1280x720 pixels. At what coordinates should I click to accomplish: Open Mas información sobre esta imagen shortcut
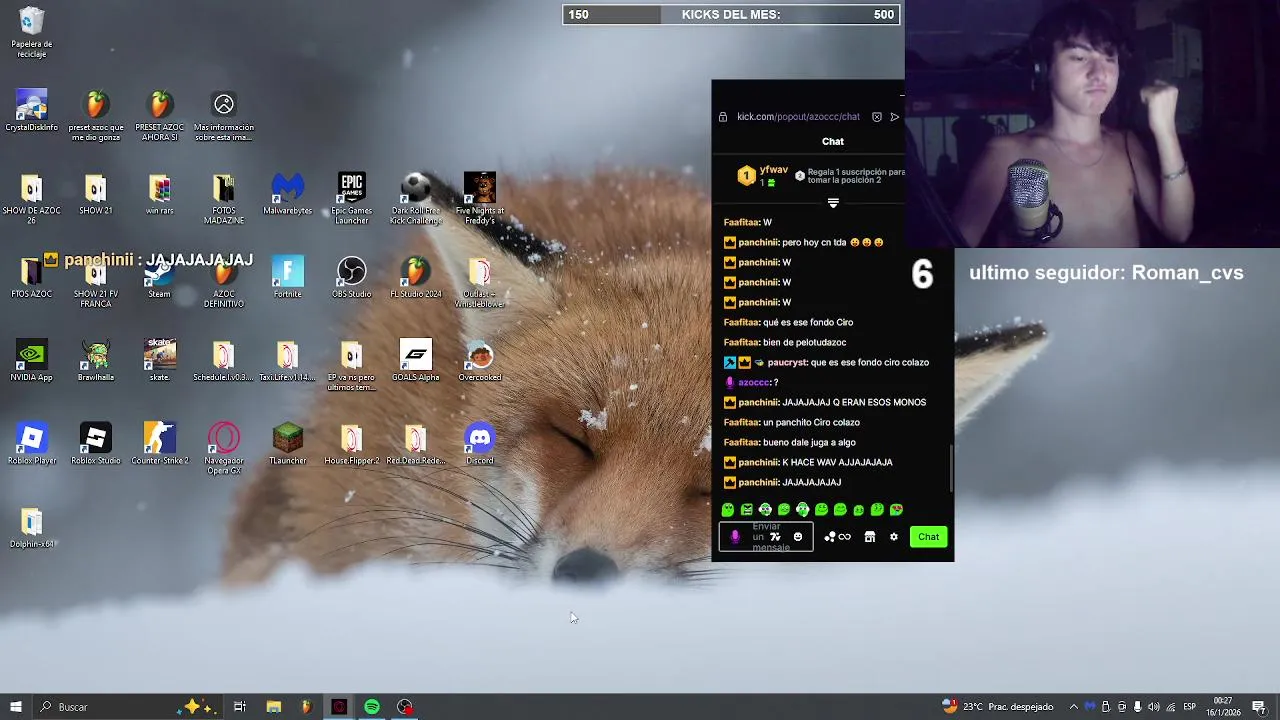[x=224, y=115]
